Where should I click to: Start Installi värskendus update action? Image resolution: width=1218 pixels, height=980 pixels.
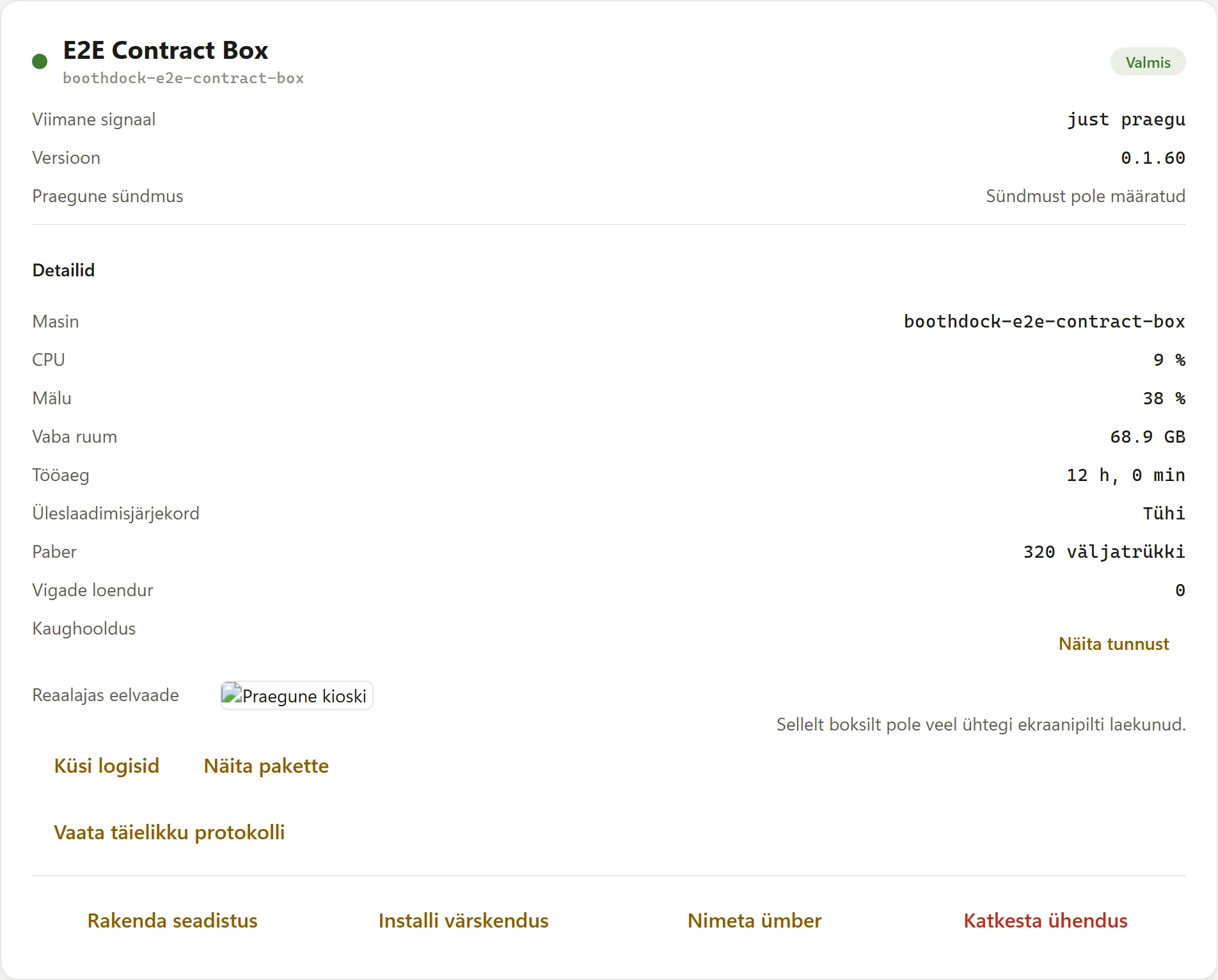pyautogui.click(x=464, y=921)
